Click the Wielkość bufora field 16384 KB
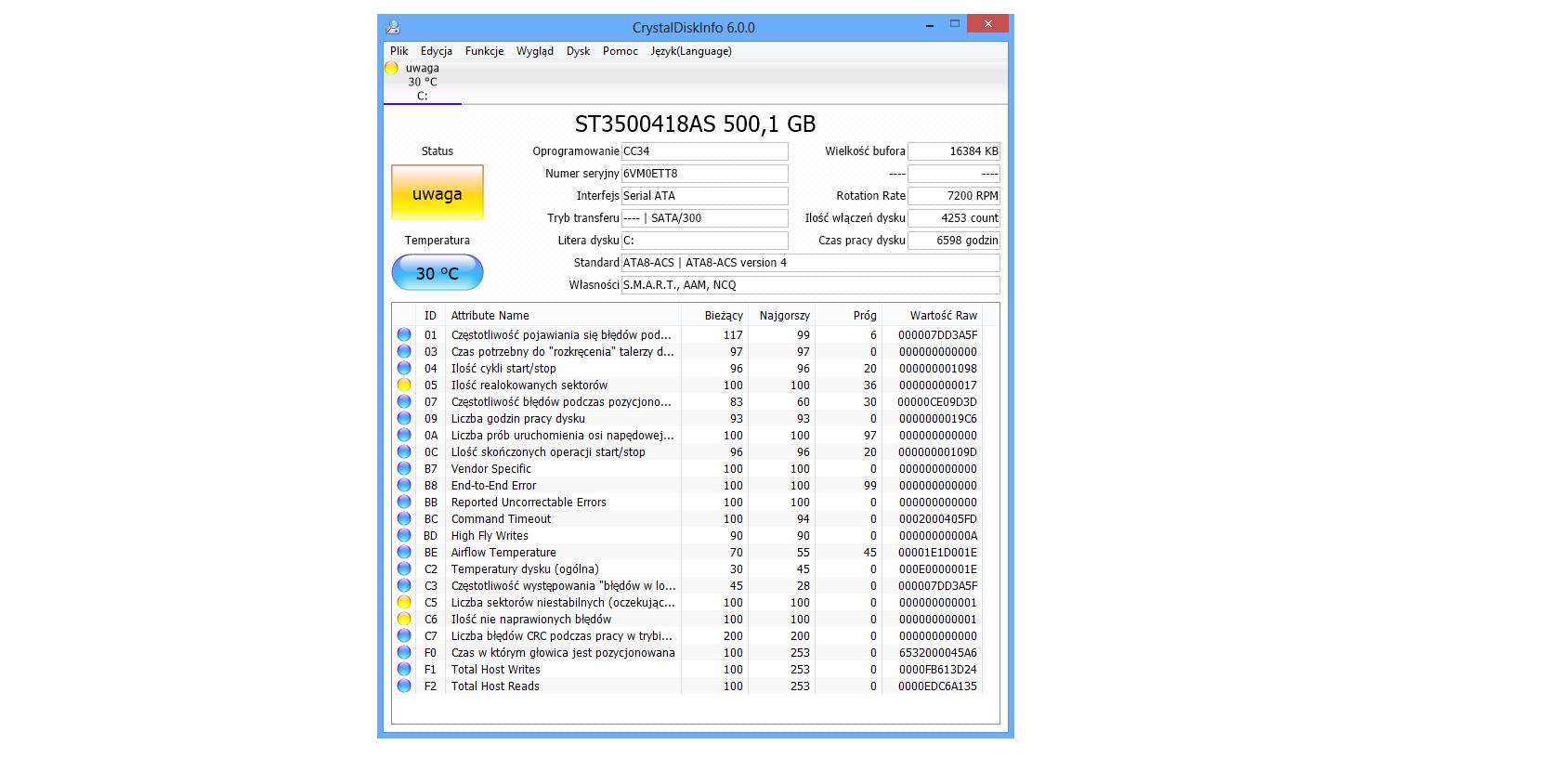This screenshot has width=1555, height=784. (953, 151)
